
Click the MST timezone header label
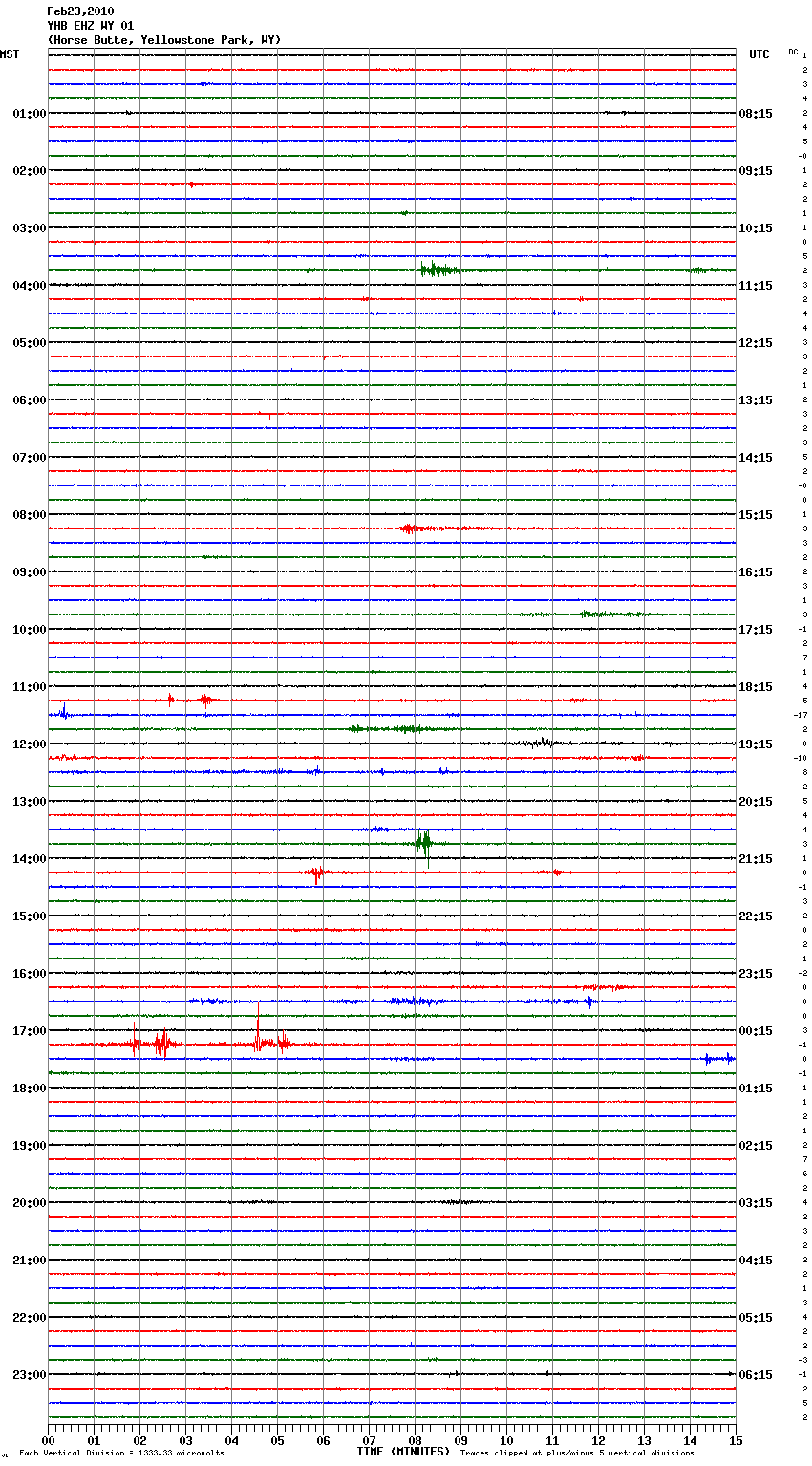(10, 54)
